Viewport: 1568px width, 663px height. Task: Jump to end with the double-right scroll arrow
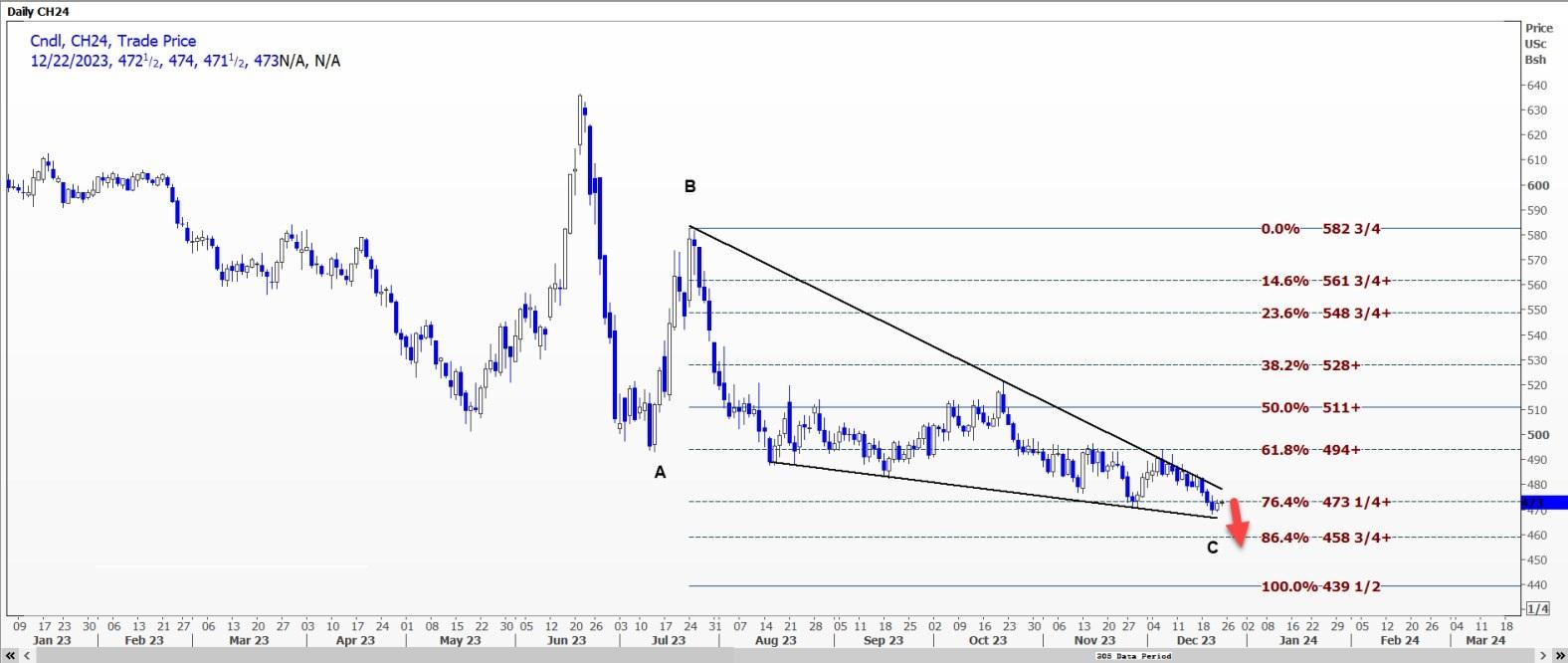pos(1560,655)
